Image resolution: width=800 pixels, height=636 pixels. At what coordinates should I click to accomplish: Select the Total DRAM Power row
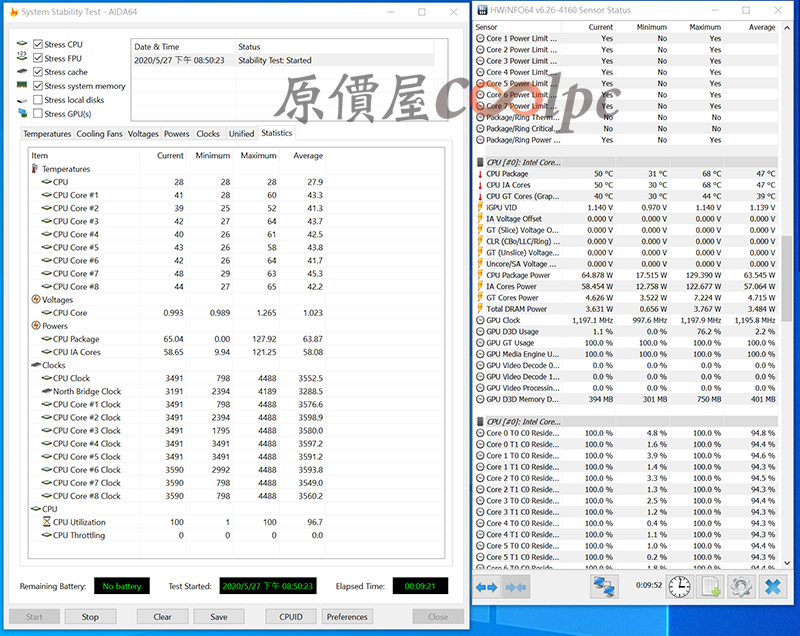tap(627, 309)
